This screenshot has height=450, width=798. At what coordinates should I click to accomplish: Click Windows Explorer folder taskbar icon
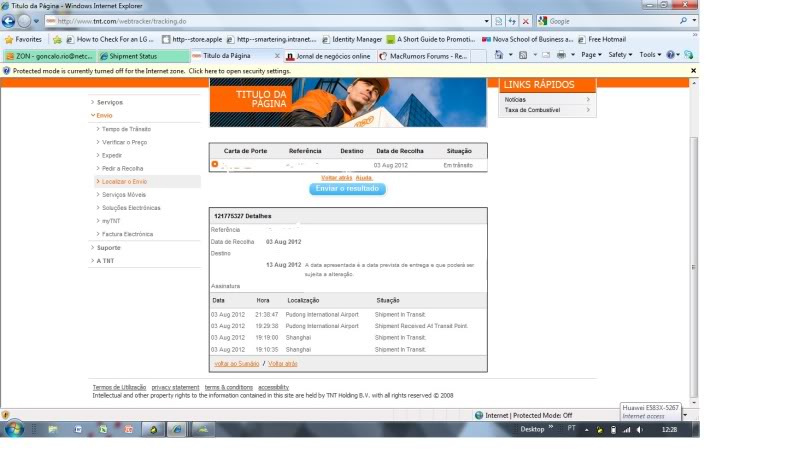click(x=53, y=430)
